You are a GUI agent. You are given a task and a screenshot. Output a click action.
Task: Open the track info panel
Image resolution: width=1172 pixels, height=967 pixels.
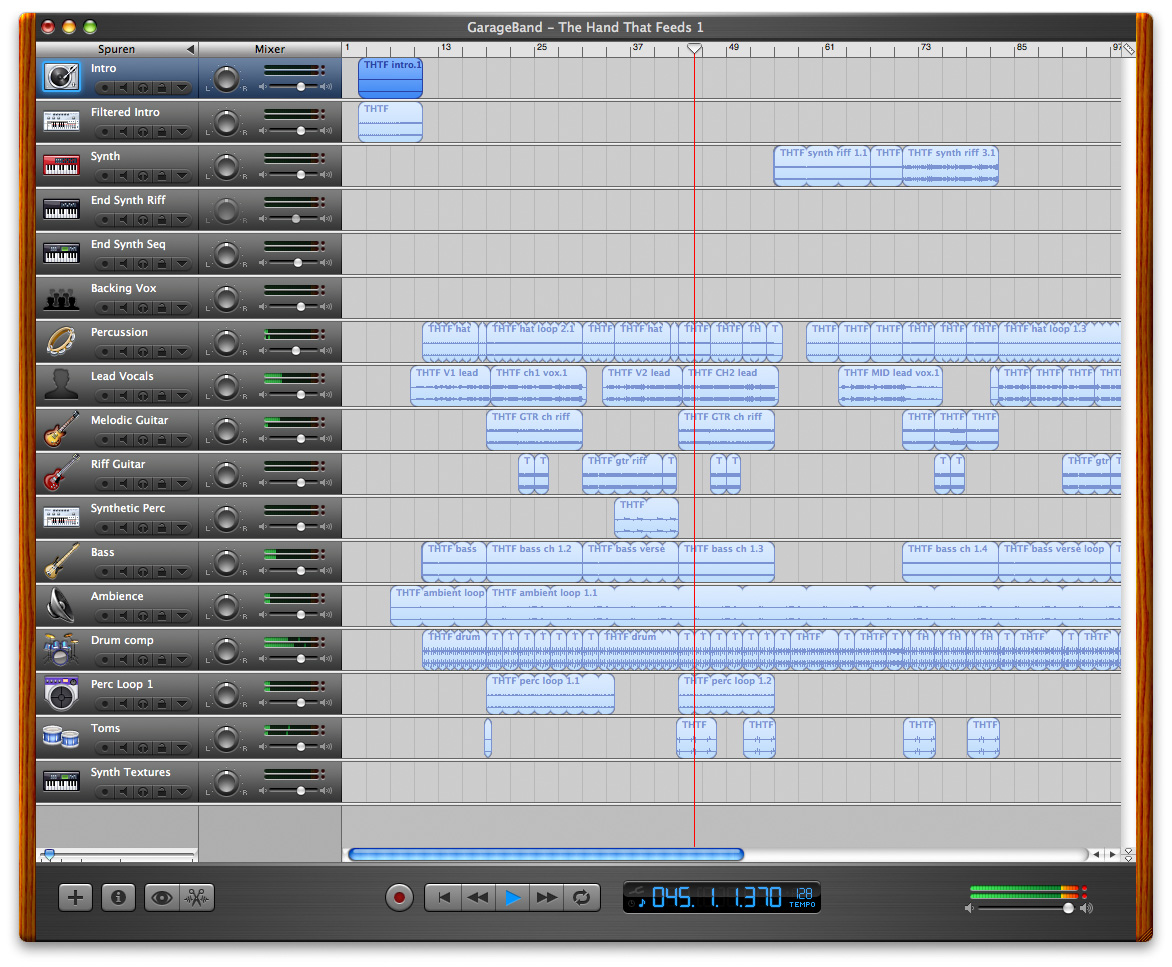(118, 898)
